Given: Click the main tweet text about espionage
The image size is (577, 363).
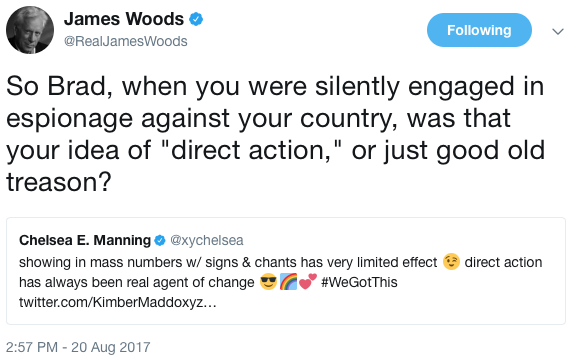Looking at the screenshot, I should [x=275, y=134].
